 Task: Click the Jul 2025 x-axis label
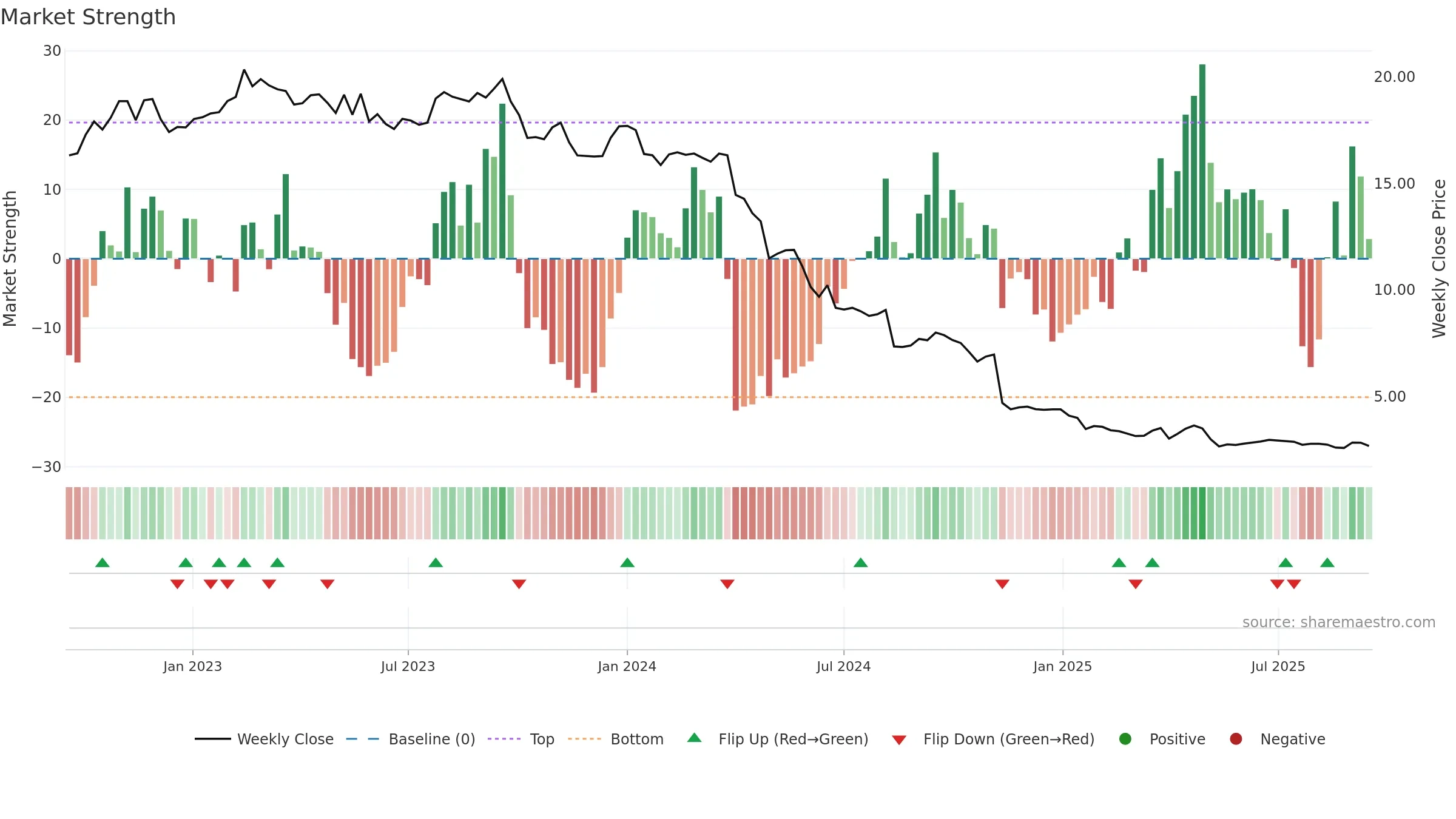point(1278,667)
